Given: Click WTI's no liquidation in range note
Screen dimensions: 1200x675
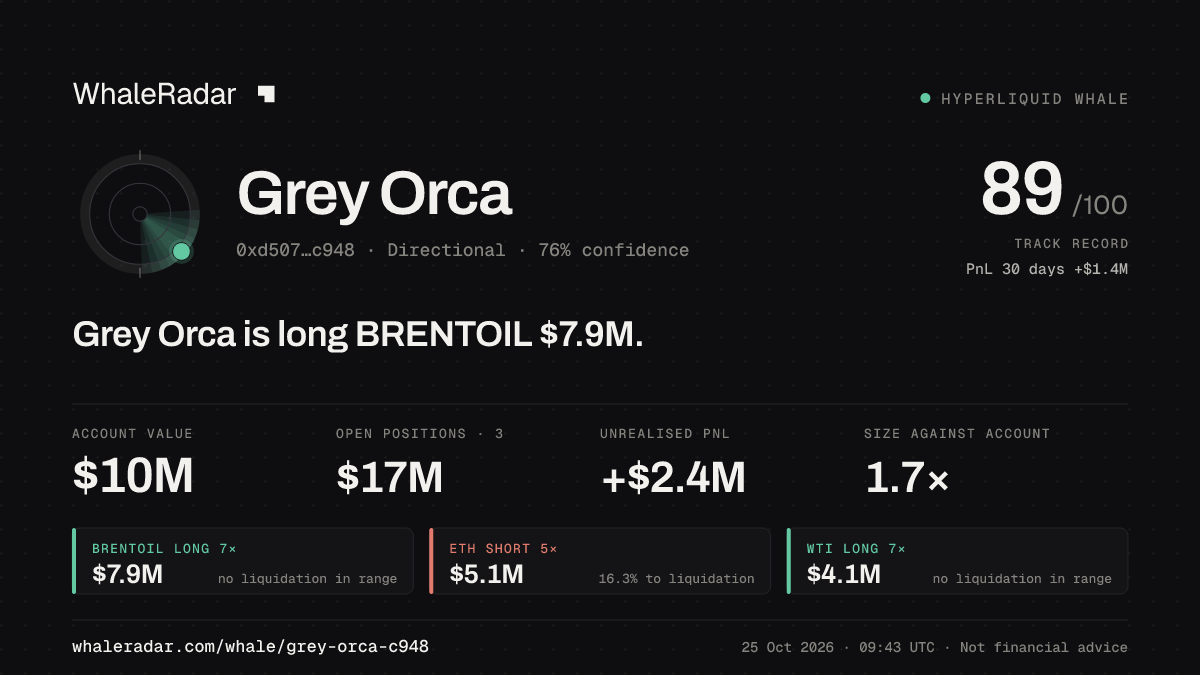Looking at the screenshot, I should tap(1022, 579).
